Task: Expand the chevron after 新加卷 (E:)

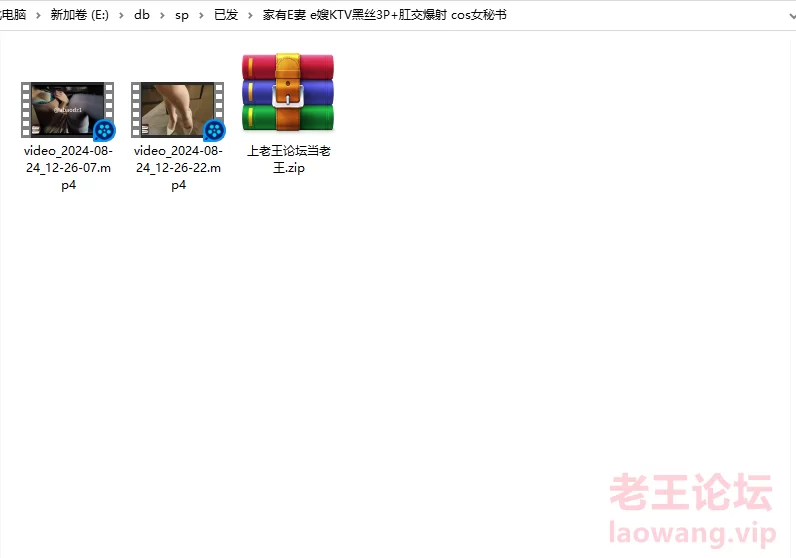Action: (x=121, y=15)
